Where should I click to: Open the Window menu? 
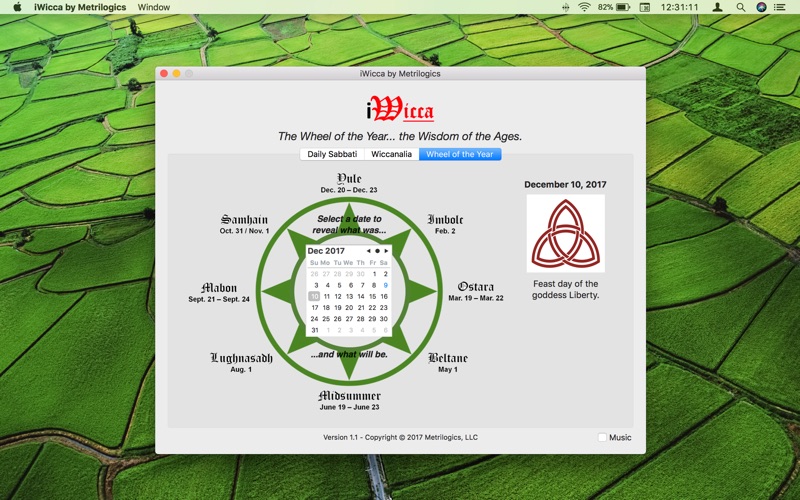(x=154, y=7)
